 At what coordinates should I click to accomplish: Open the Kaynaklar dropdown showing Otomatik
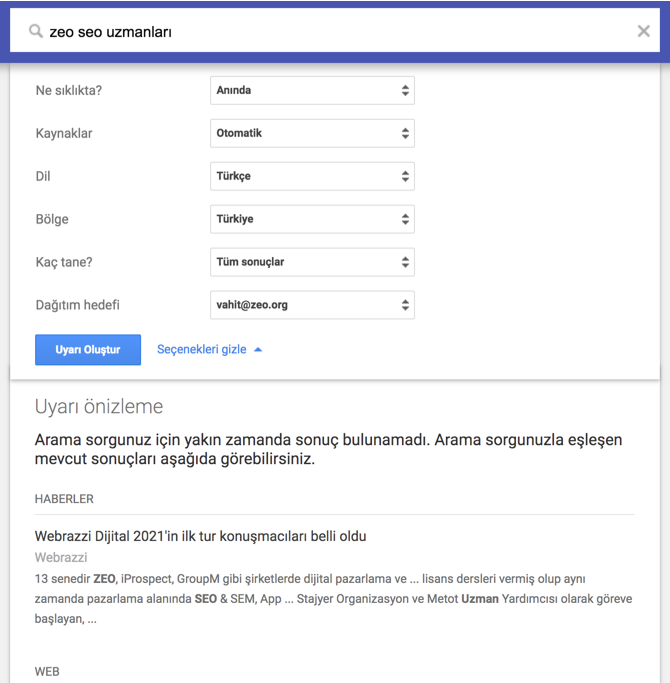[312, 133]
